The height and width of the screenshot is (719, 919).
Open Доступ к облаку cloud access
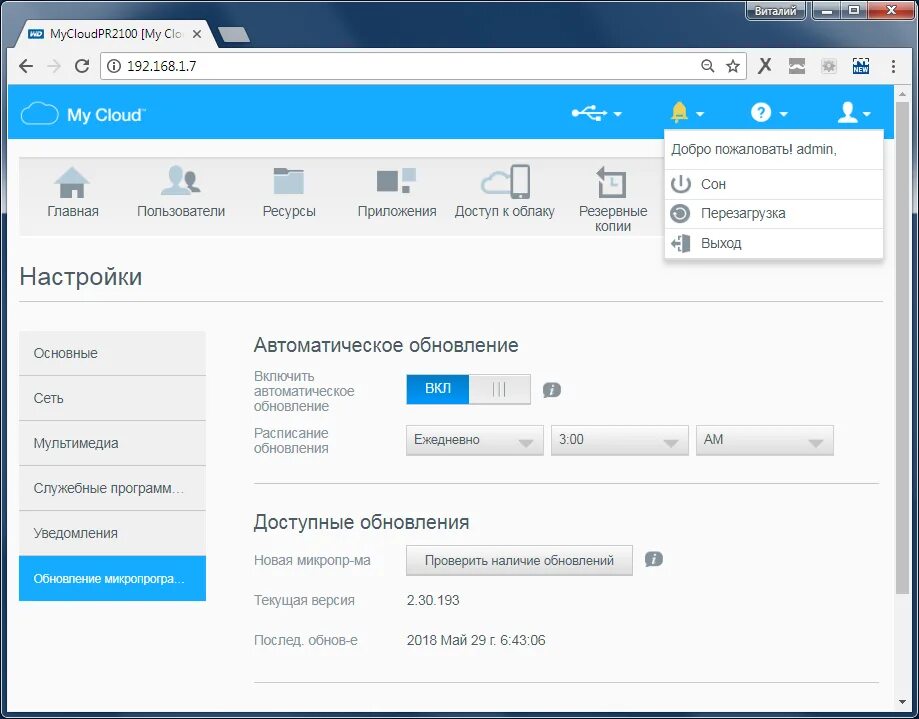505,192
